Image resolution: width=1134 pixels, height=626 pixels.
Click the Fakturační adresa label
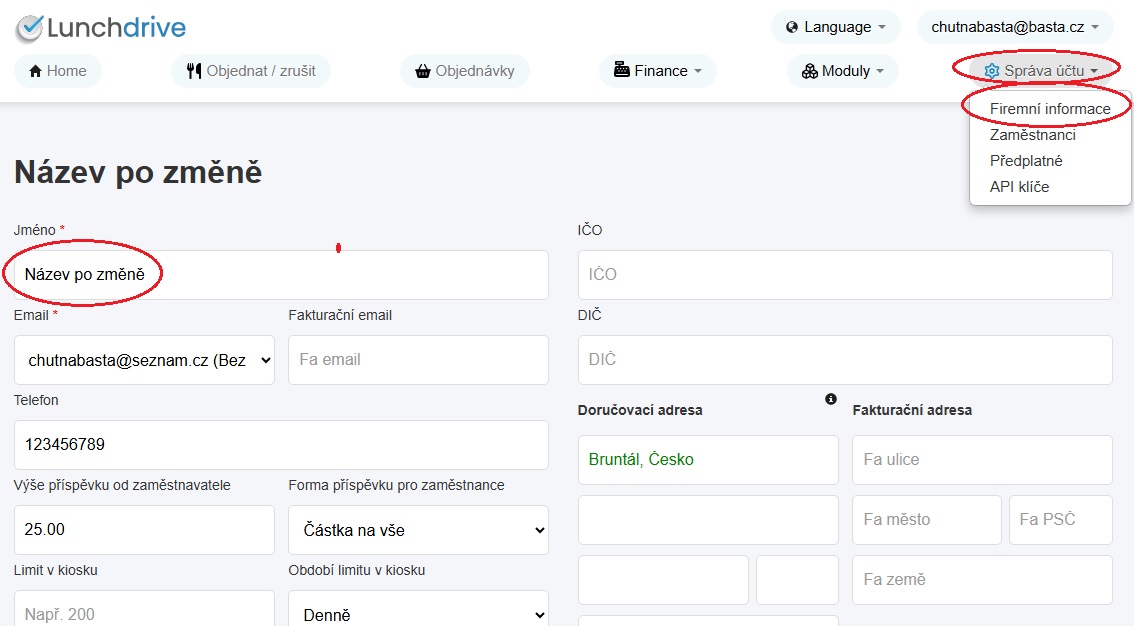pos(912,410)
